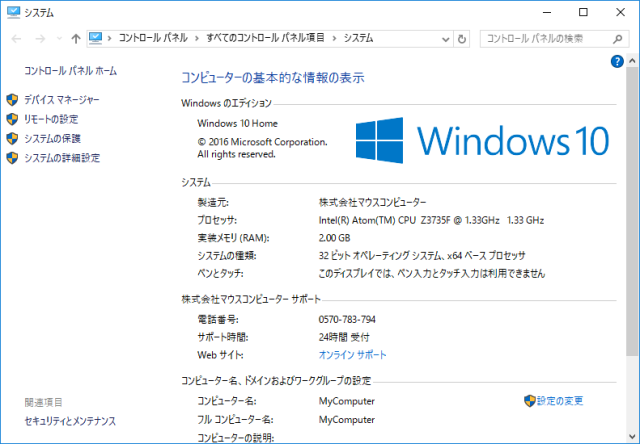
Task: Click MyComputer beside フル コンピューター名
Action: click(347, 420)
